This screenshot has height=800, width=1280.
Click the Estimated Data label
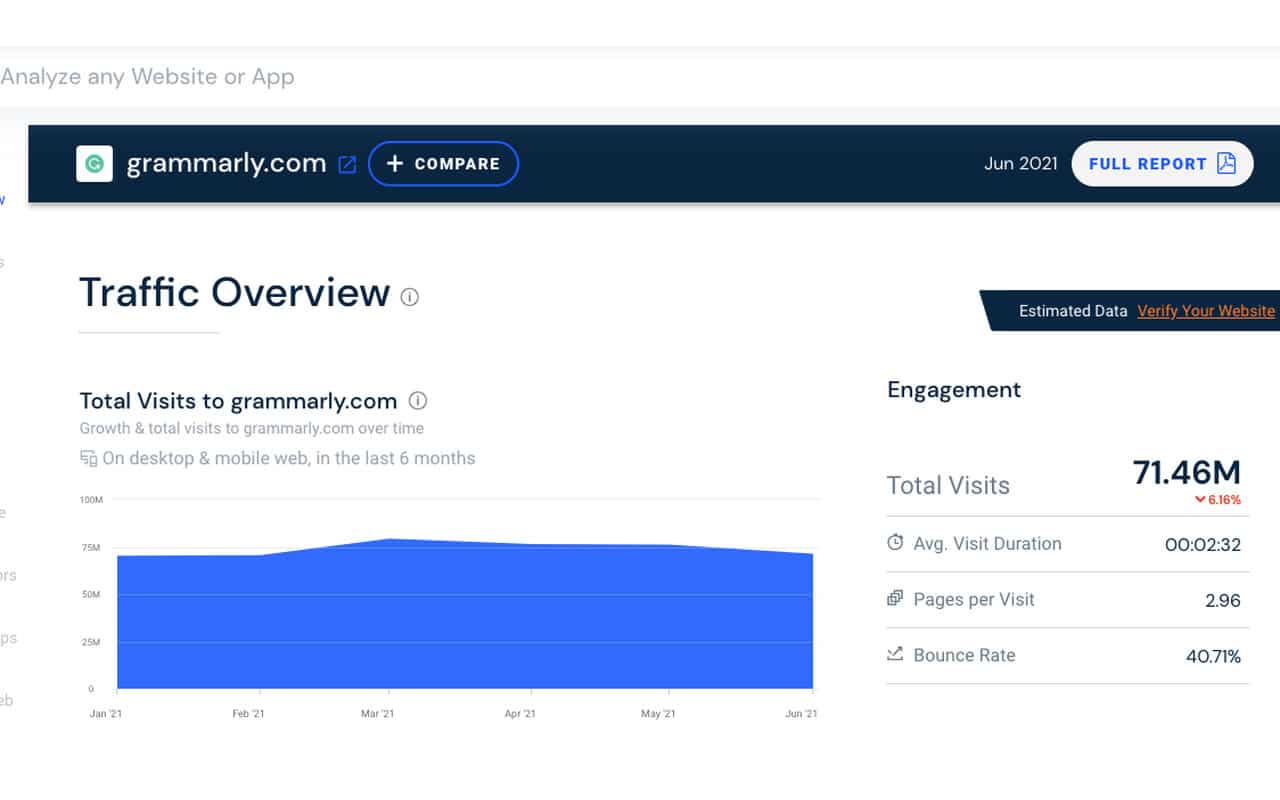pos(1073,311)
